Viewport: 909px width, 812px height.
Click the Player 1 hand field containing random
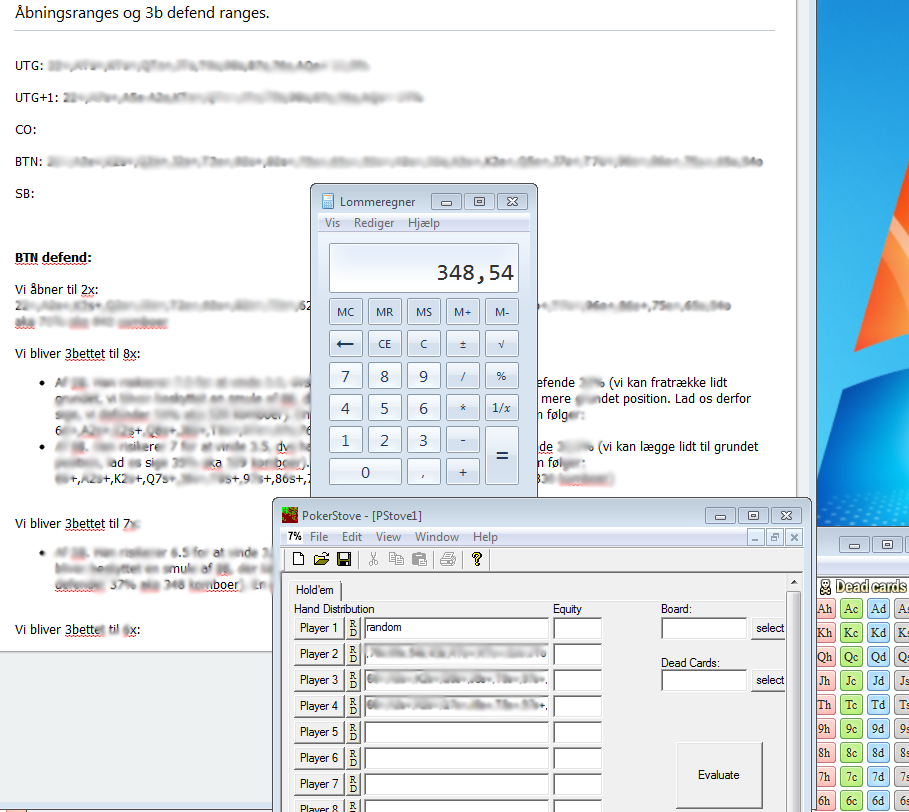(x=456, y=628)
